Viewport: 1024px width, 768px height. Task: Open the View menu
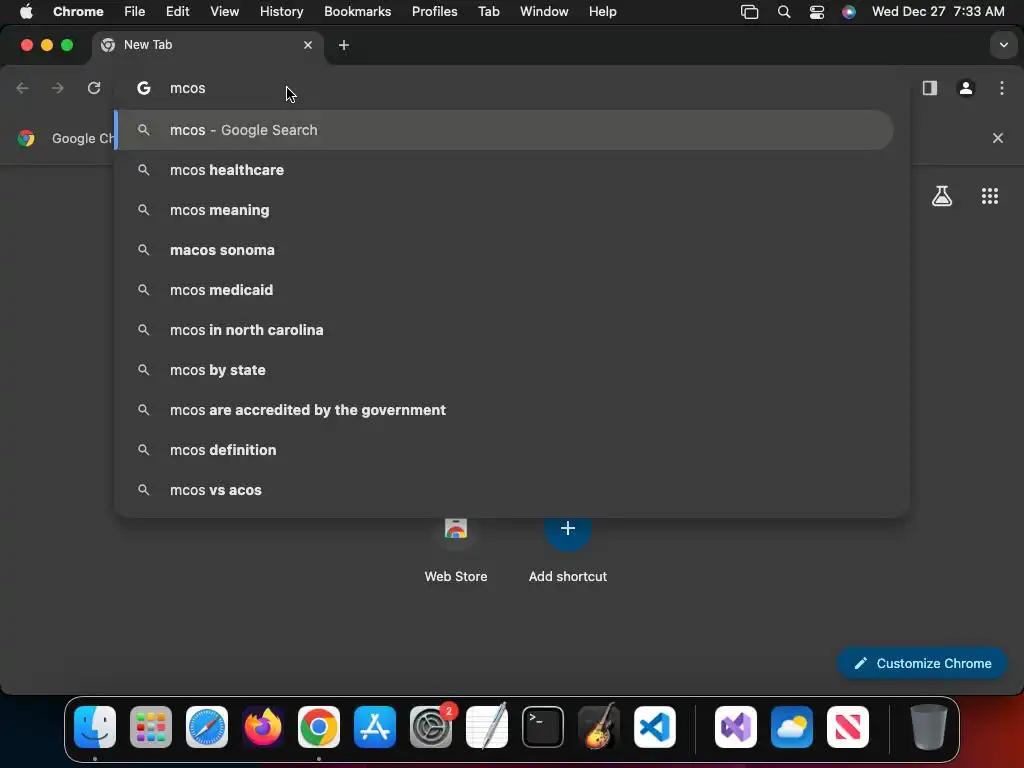pos(224,12)
